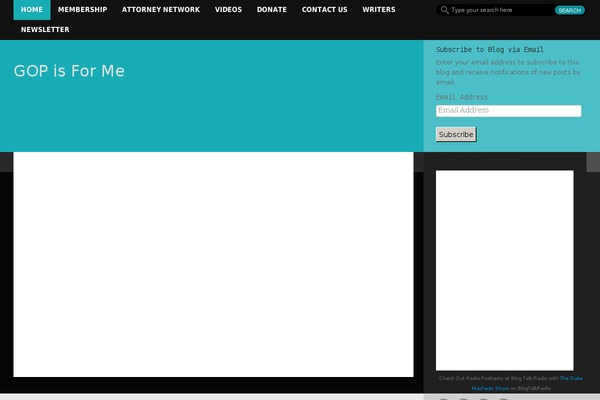Click the blank sidebar radio widget panel
This screenshot has height=400, width=600.
click(504, 270)
